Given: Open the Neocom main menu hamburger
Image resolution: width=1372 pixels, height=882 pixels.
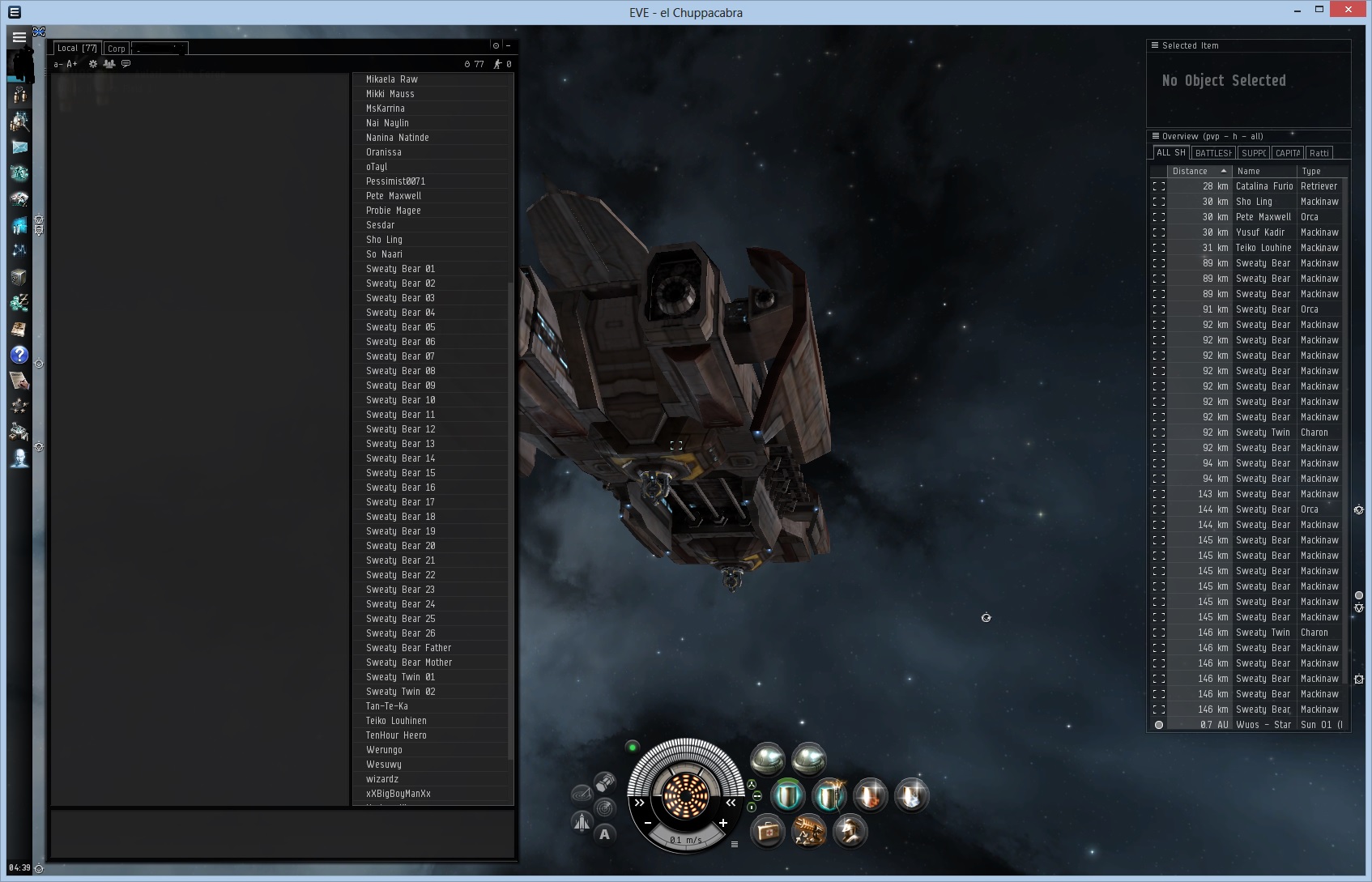Looking at the screenshot, I should pyautogui.click(x=19, y=37).
